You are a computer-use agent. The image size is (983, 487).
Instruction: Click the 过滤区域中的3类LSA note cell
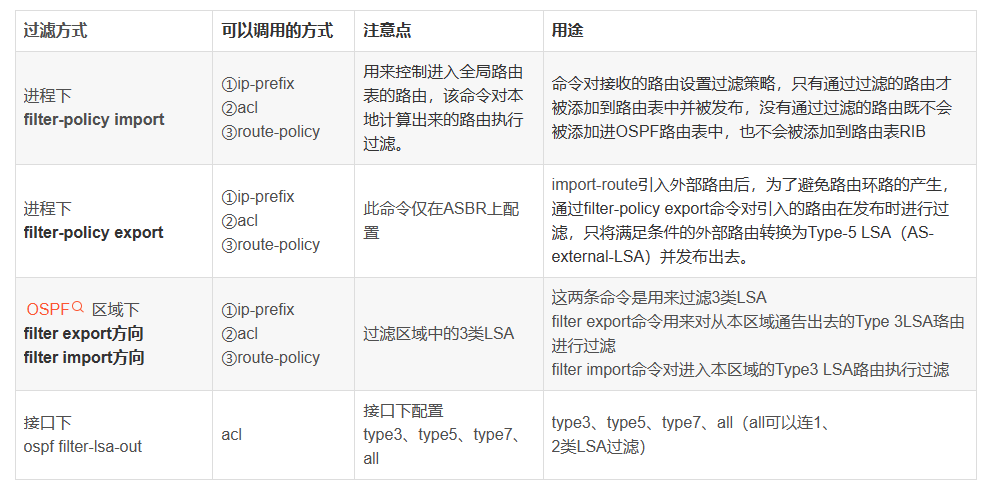pos(438,334)
